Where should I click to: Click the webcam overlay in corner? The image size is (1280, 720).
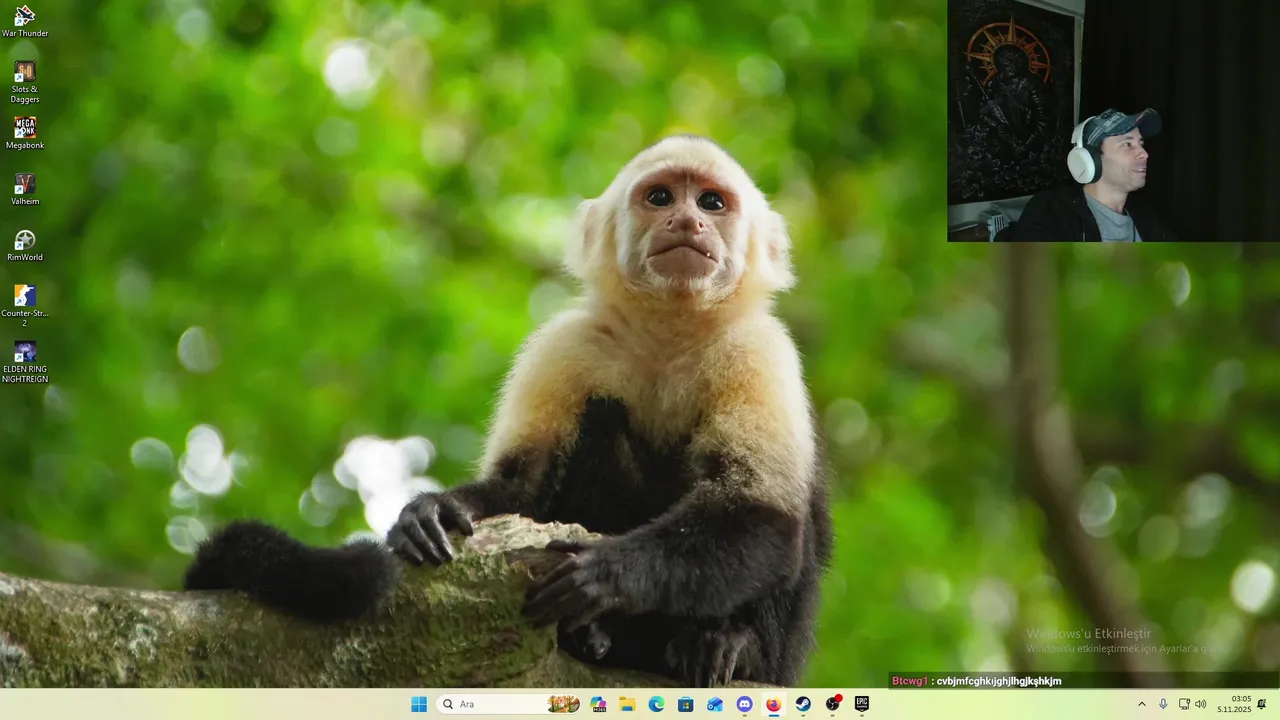1114,121
